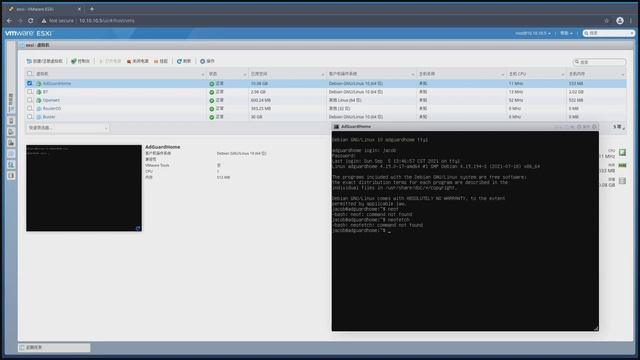Click the VMware ESXi logo

(x=29, y=33)
